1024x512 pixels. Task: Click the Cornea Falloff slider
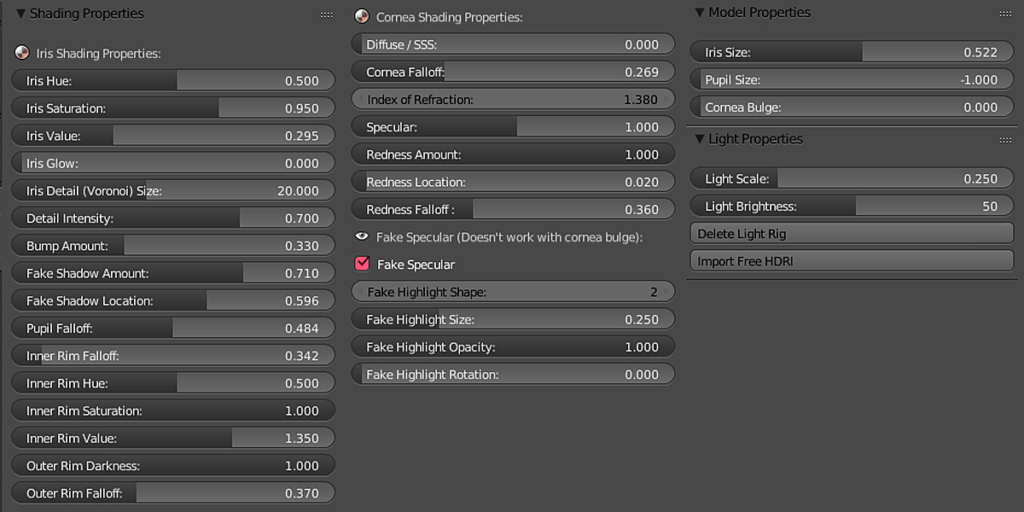(513, 72)
